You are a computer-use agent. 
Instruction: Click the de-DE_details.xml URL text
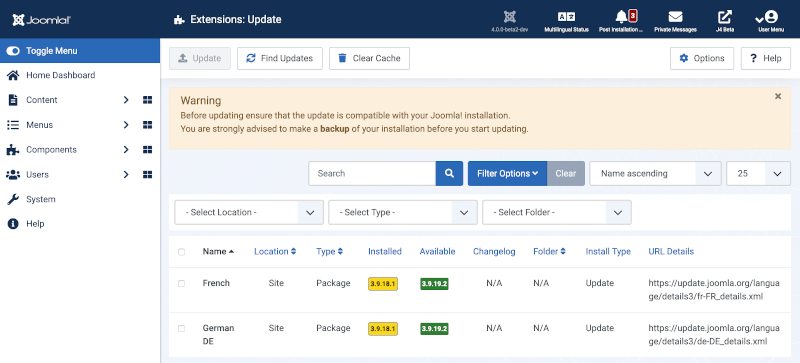pyautogui.click(x=713, y=334)
